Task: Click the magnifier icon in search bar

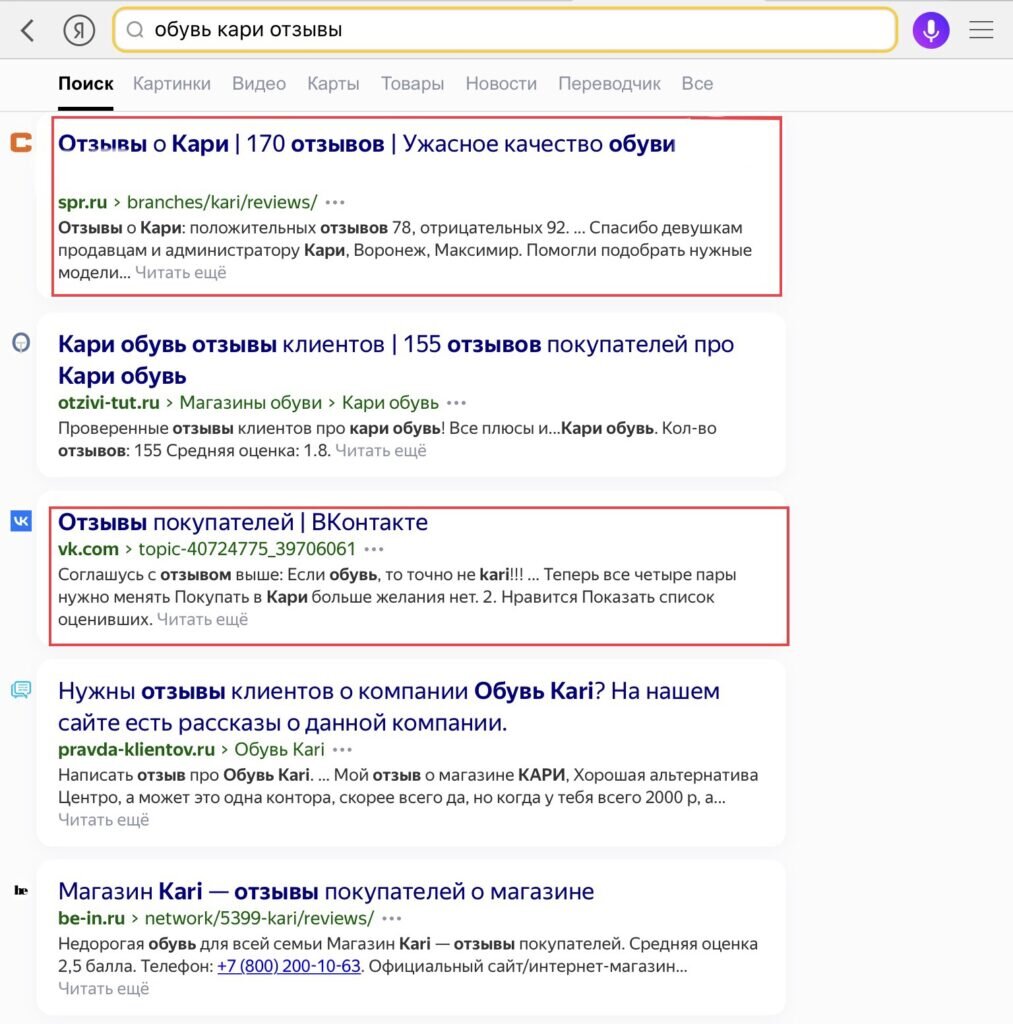Action: 134,31
